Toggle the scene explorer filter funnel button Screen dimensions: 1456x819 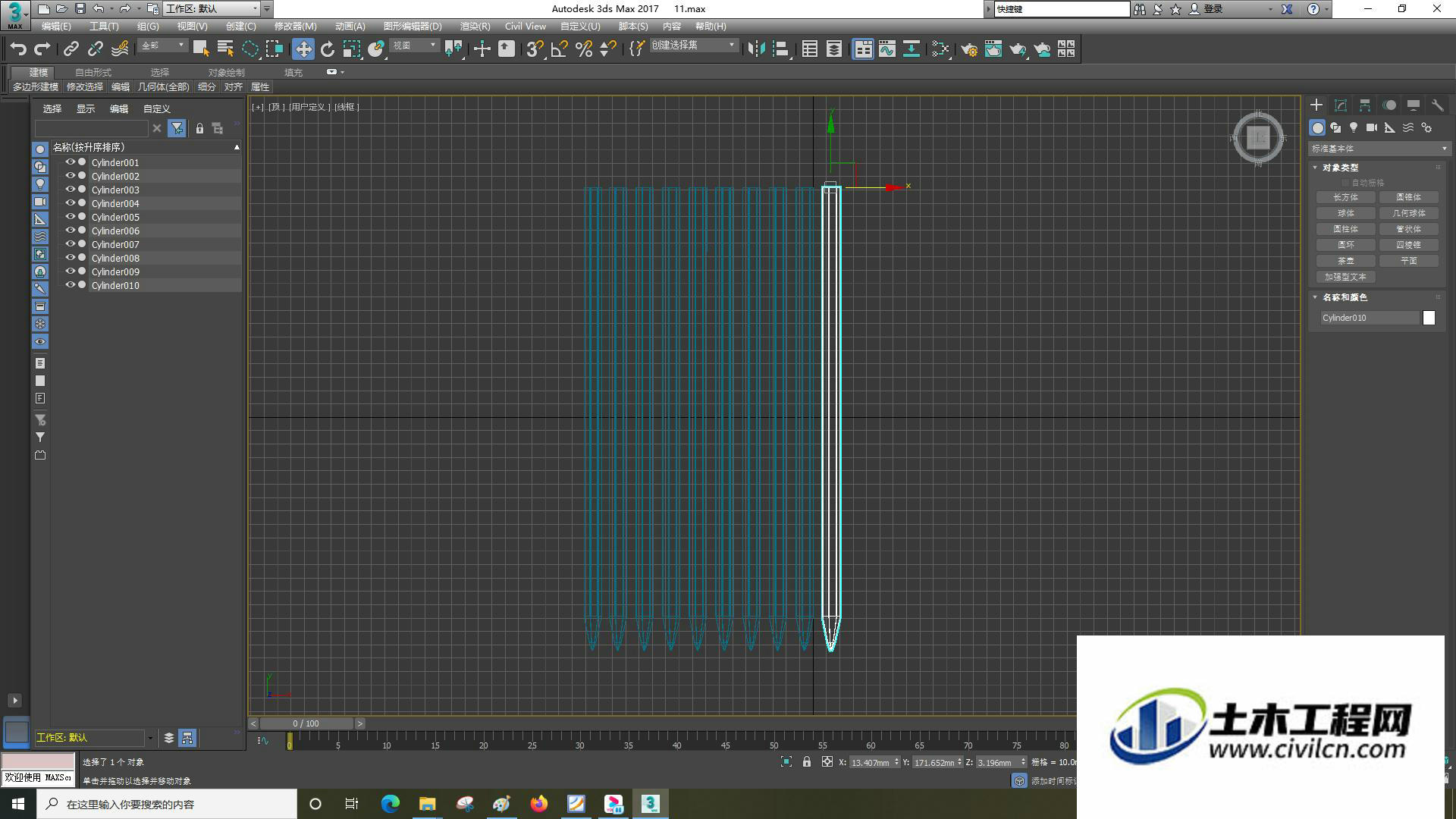point(177,128)
